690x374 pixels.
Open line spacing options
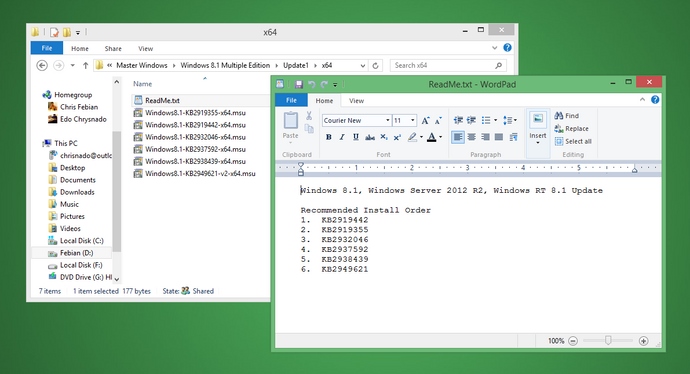point(510,120)
